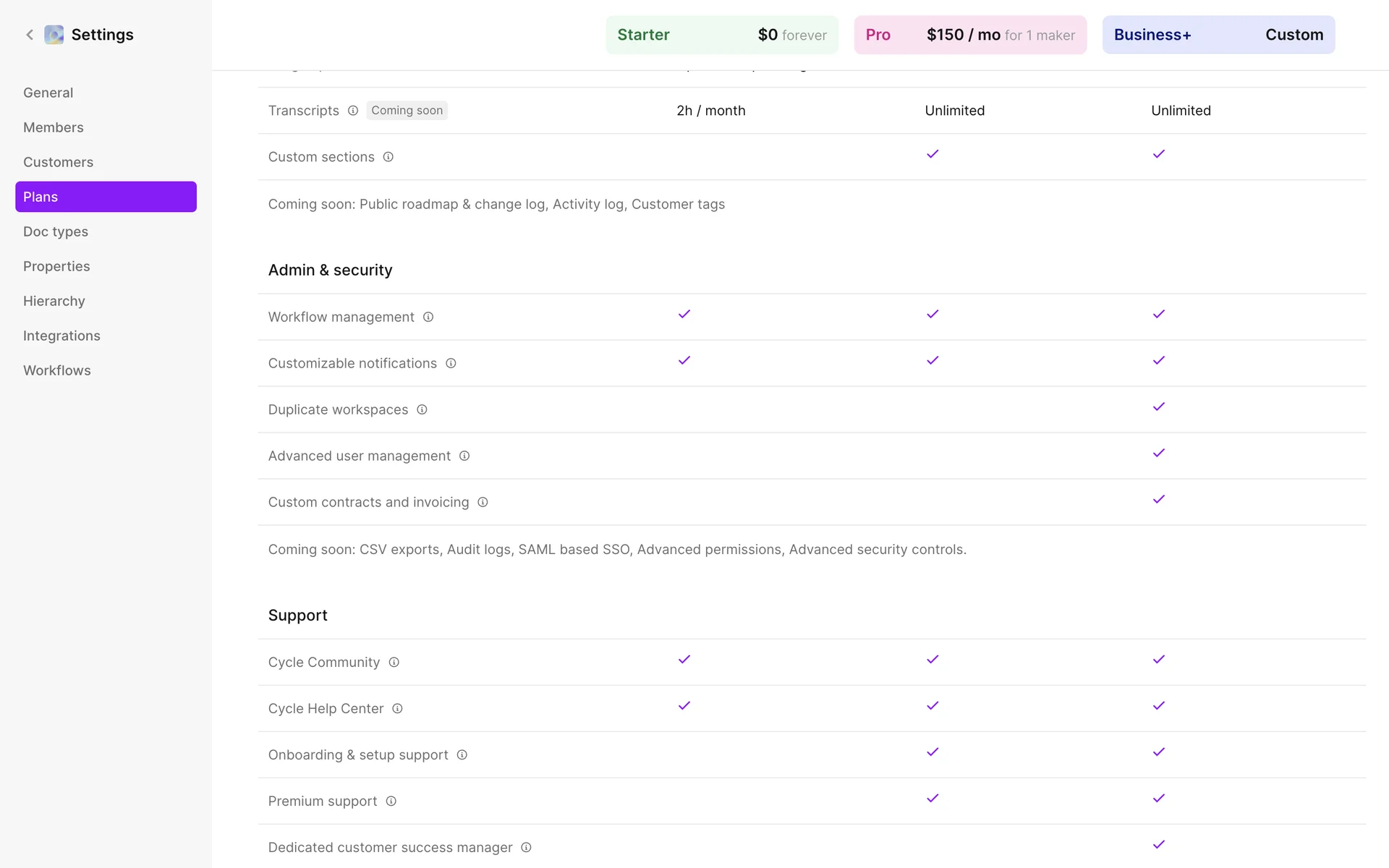Select the Starter $0 forever plan
This screenshot has height=868, width=1389.
click(721, 35)
